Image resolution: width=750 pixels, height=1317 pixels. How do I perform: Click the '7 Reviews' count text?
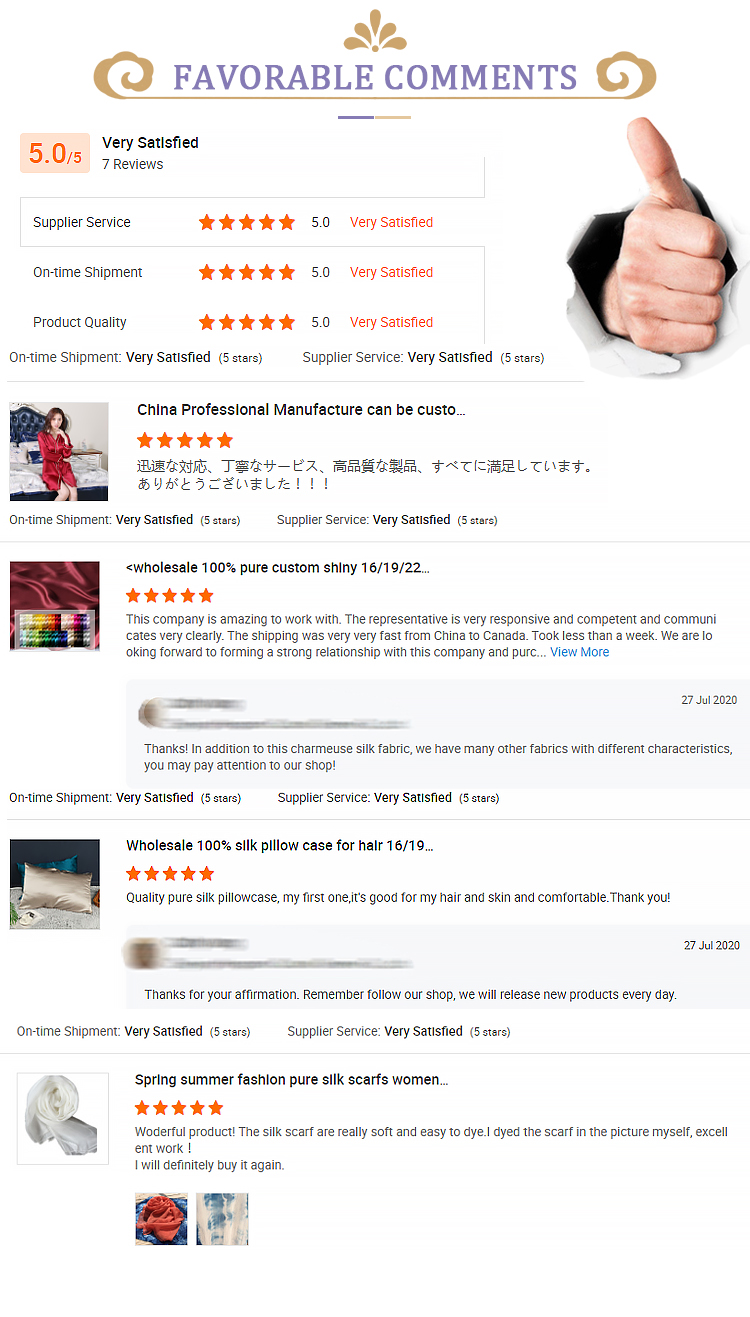click(133, 164)
